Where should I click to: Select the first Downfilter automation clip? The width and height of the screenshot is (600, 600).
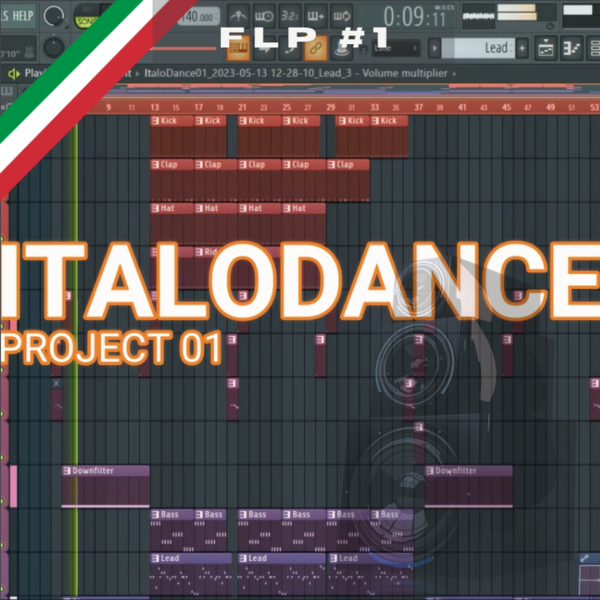106,486
